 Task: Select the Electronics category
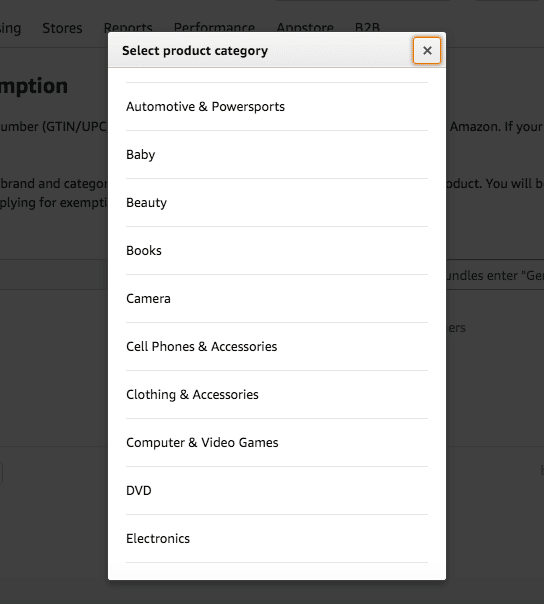point(277,539)
